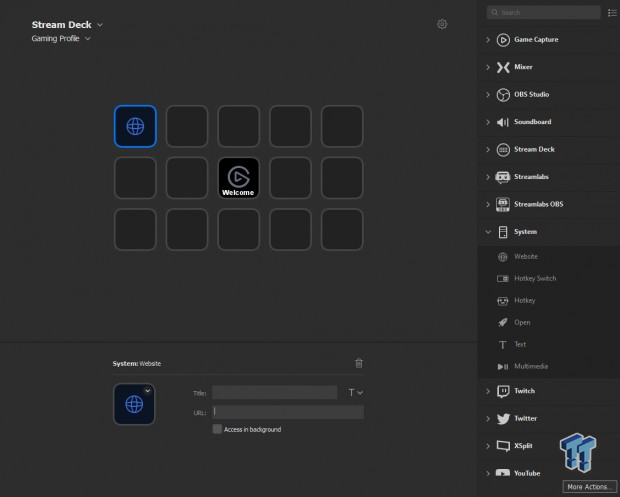The width and height of the screenshot is (620, 497).
Task: Click the 'Multimedia' action label
Action: (531, 367)
